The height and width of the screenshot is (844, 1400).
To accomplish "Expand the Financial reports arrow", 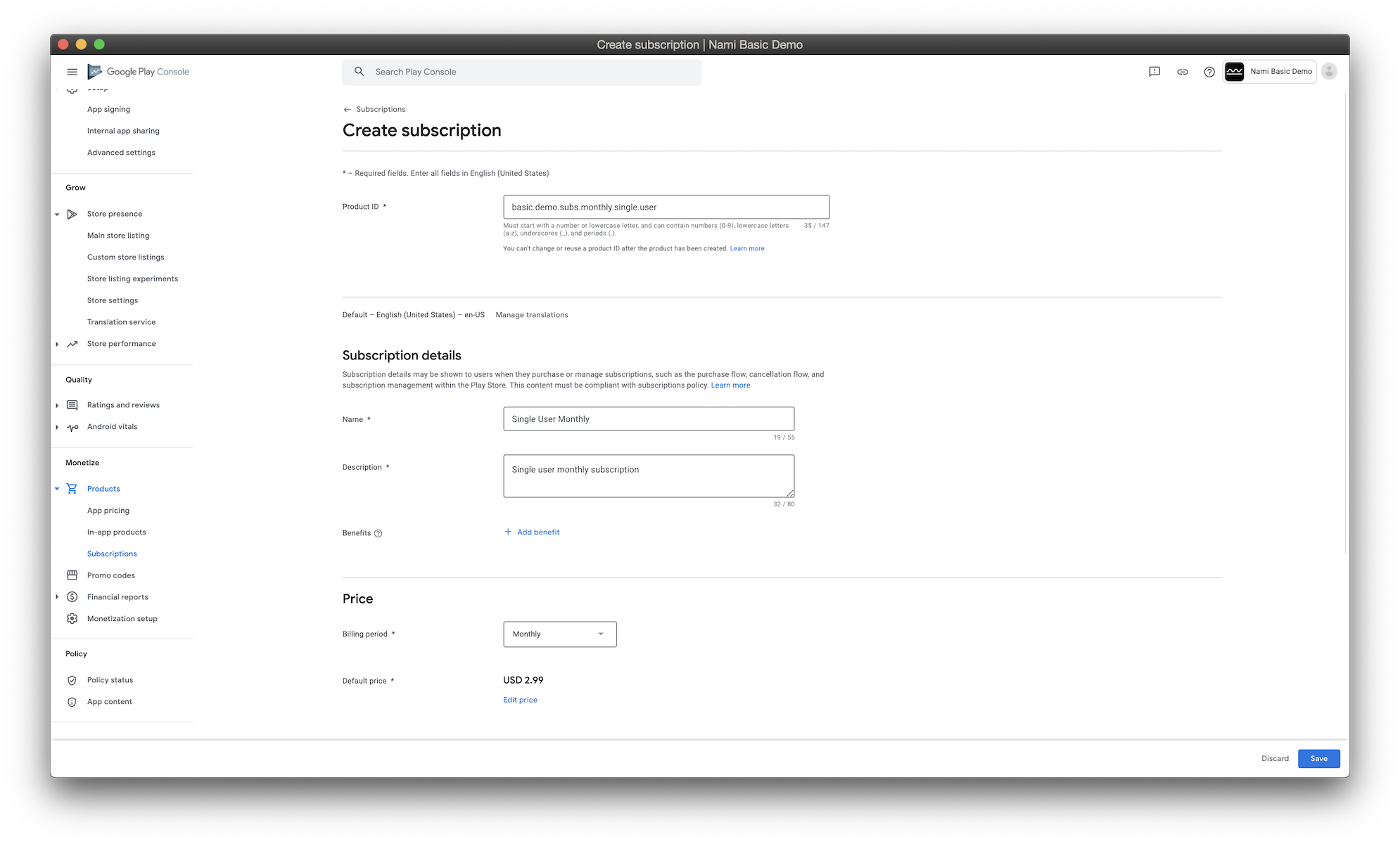I will (x=57, y=597).
